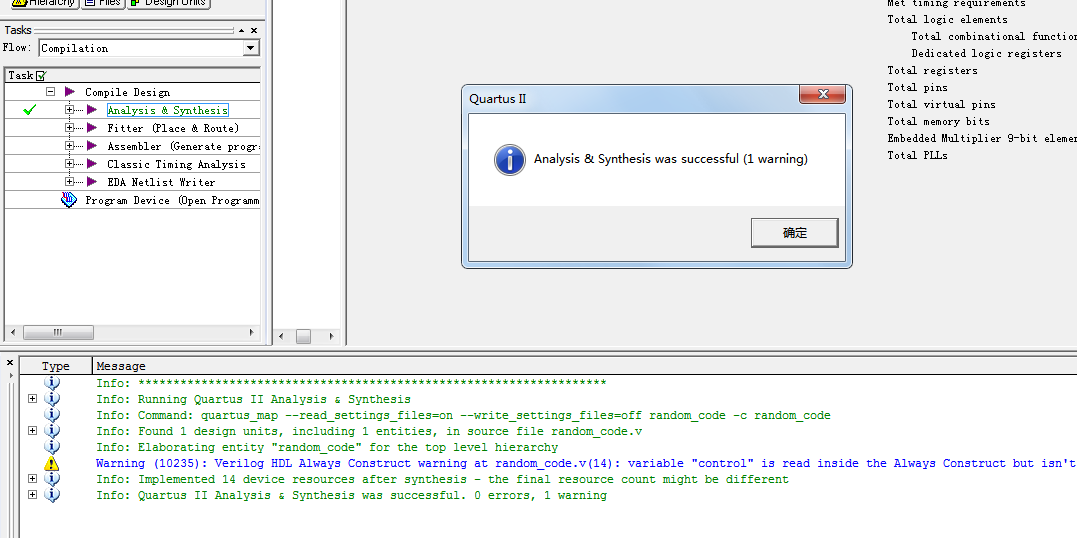1077x538 pixels.
Task: Click the Message column header
Action: point(121,366)
